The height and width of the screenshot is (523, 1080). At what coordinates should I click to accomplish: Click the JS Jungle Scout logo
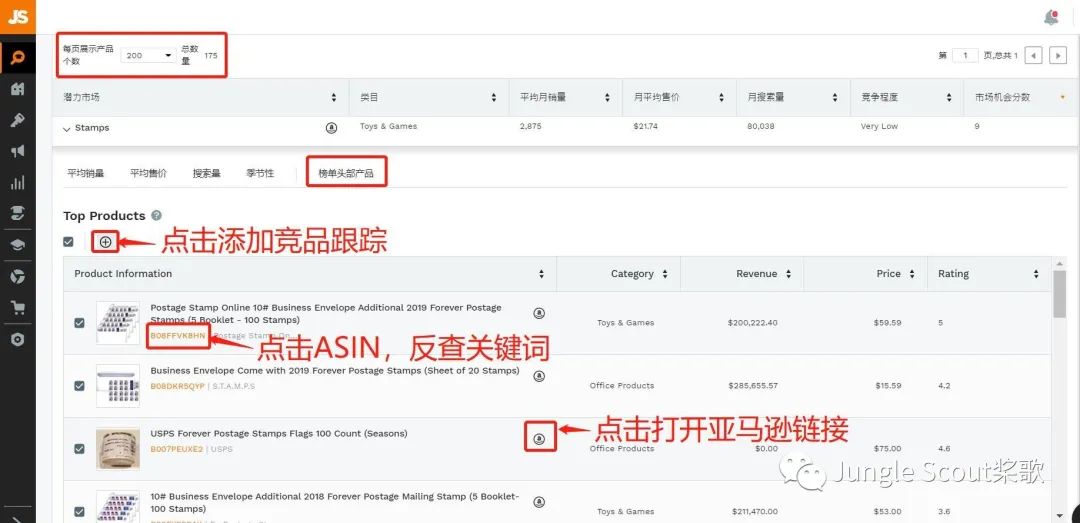pos(17,17)
